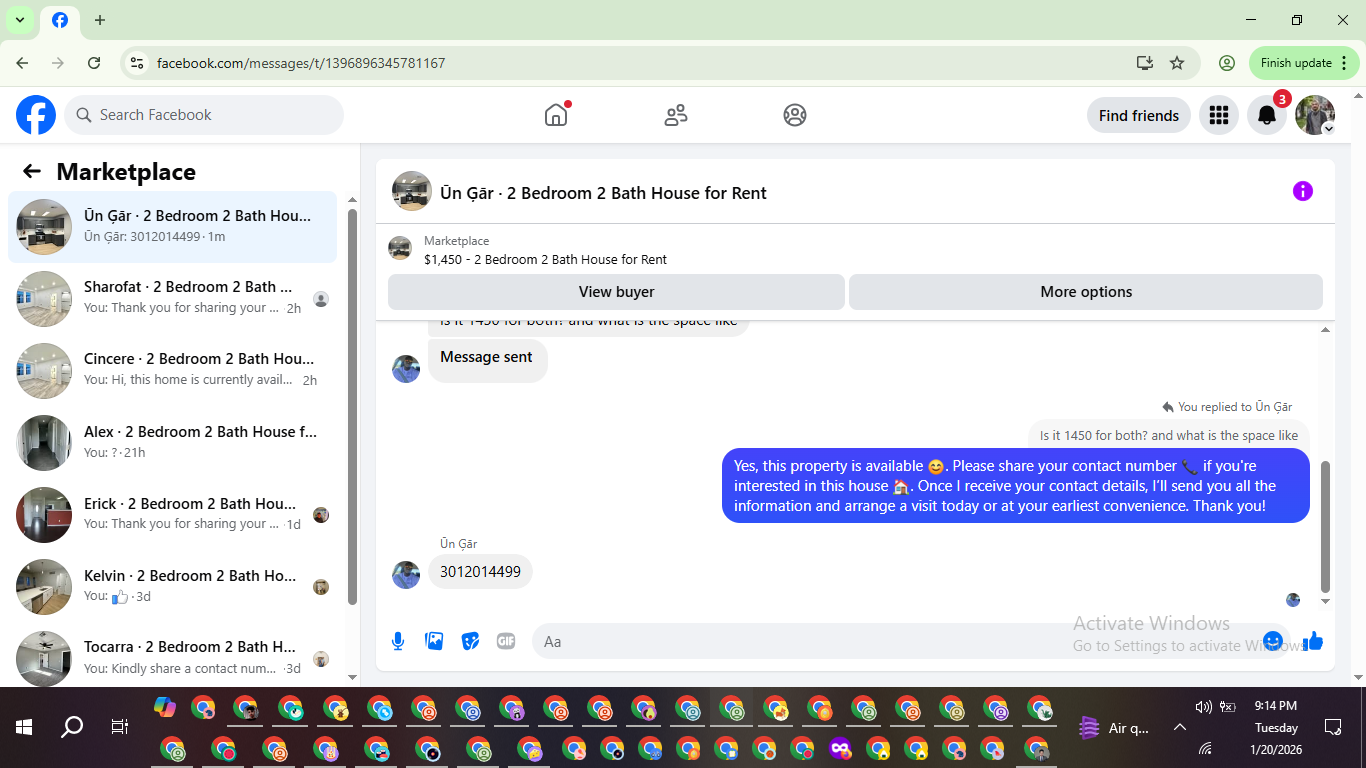1366x768 pixels.
Task: Open the Kelvin conversation
Action: (172, 587)
